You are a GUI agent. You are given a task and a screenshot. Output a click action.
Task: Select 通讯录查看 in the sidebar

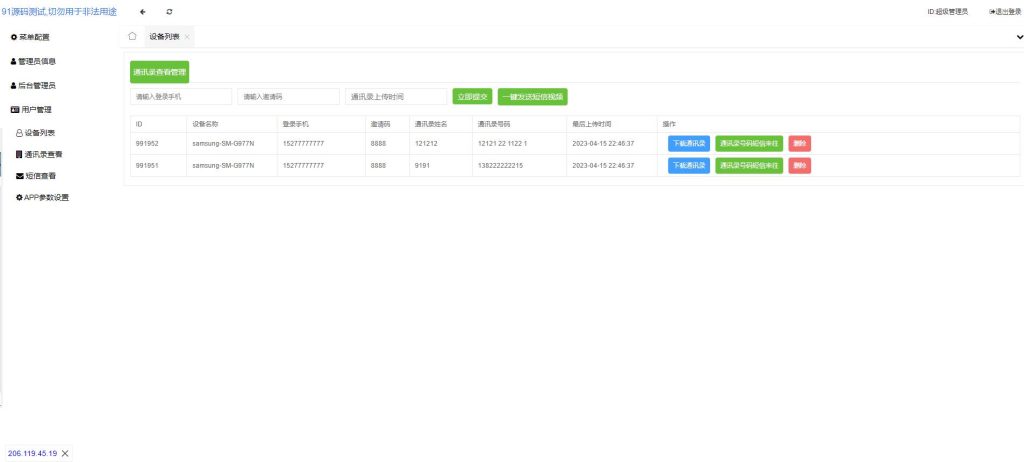pos(39,154)
